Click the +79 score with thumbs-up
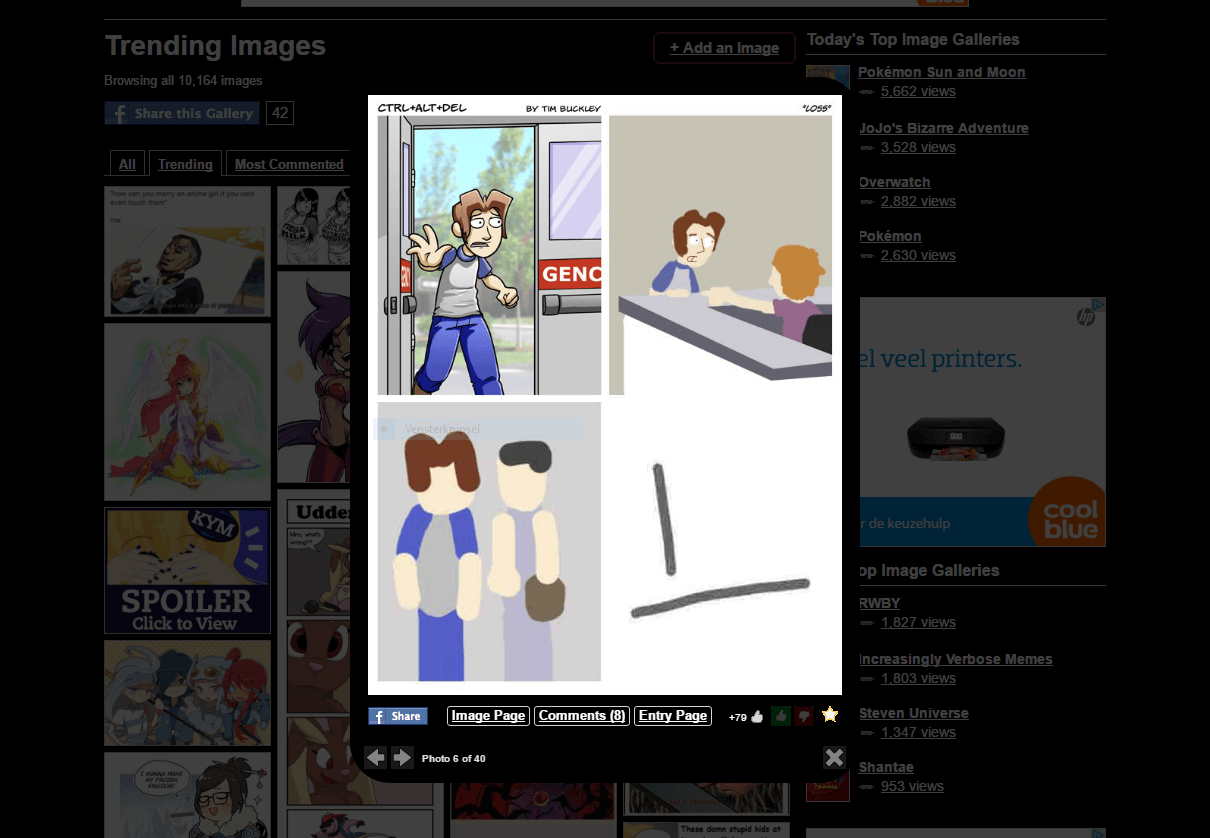 coord(746,717)
